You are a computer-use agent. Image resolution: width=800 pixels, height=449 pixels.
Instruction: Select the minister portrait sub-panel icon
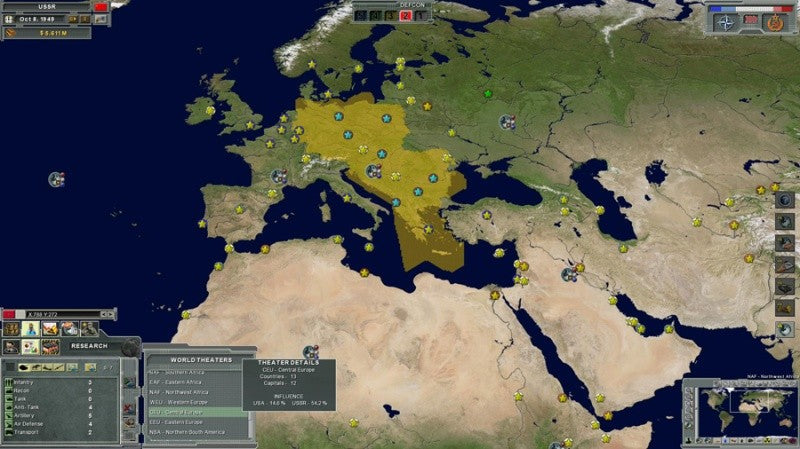pos(11,347)
